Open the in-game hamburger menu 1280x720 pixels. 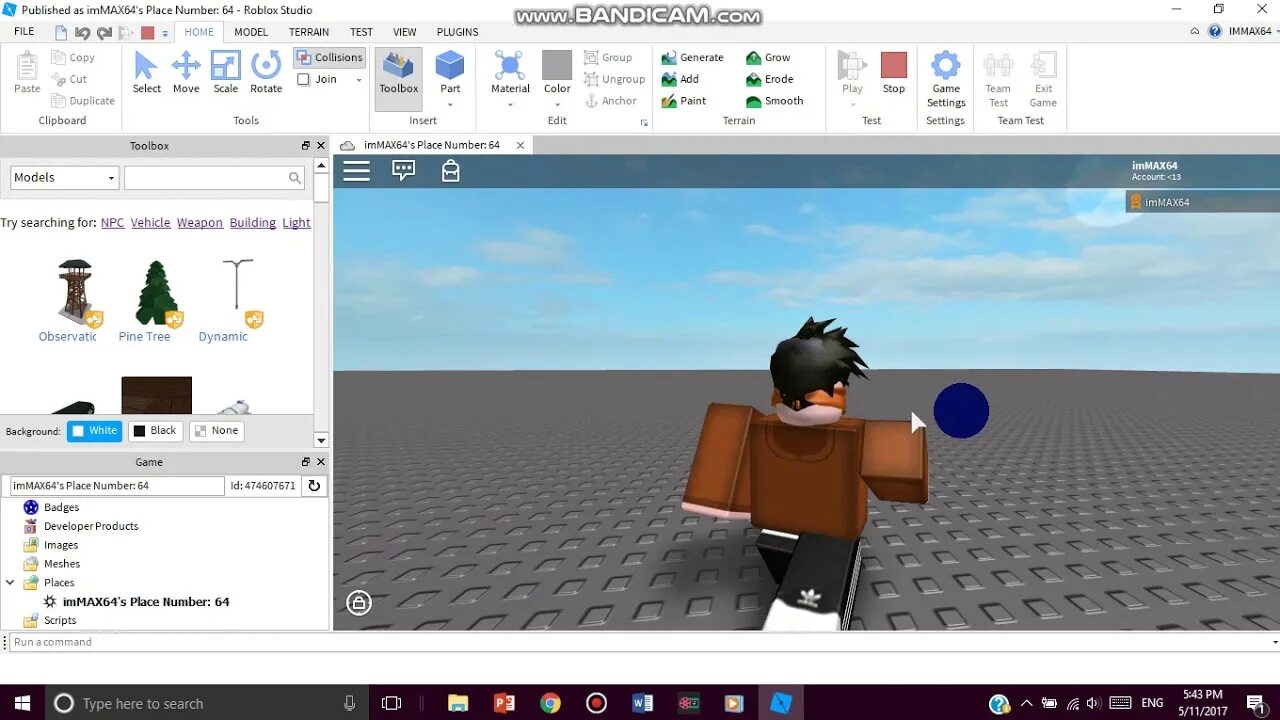[x=357, y=171]
